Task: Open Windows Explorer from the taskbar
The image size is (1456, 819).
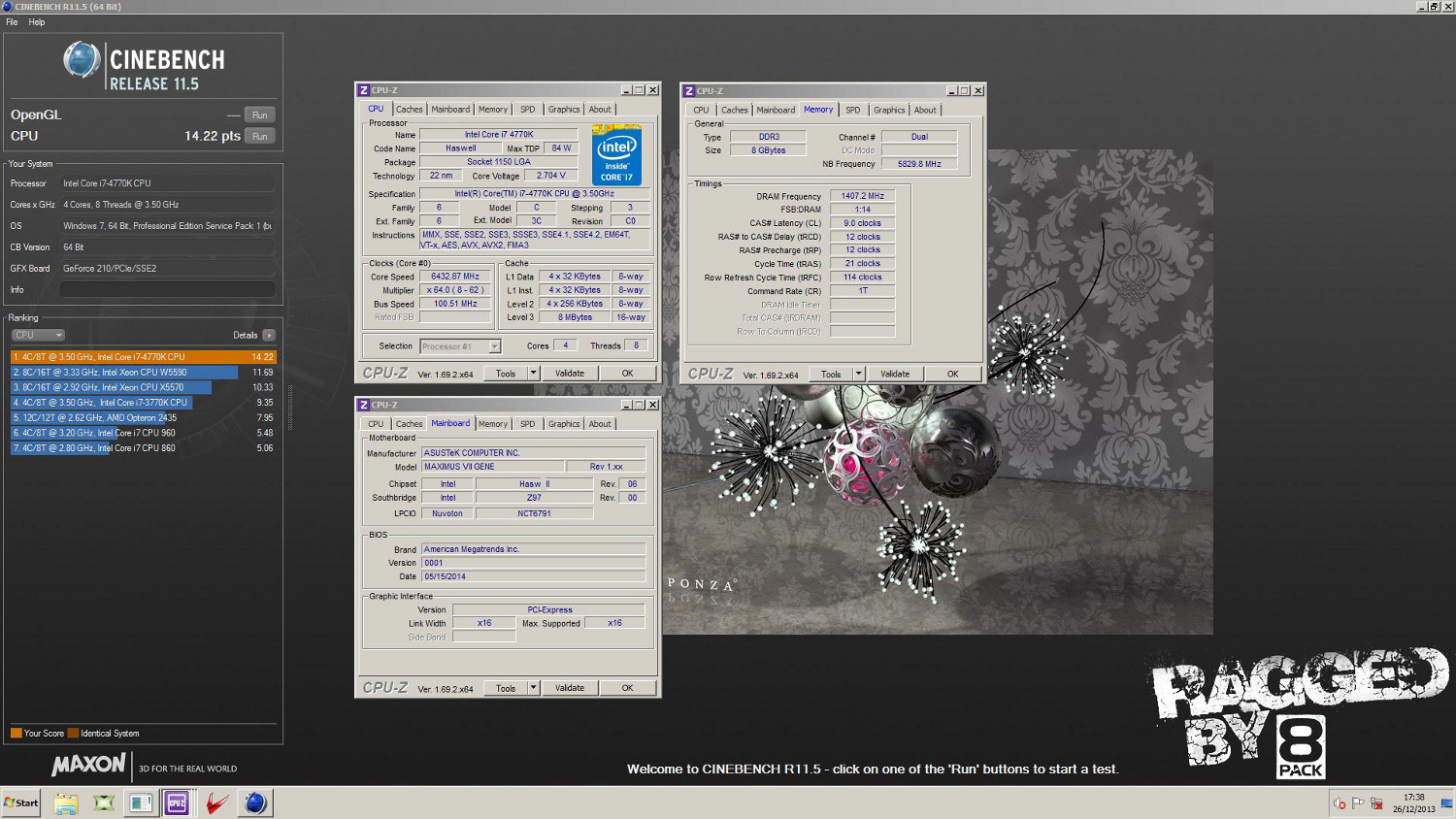Action: (x=65, y=803)
